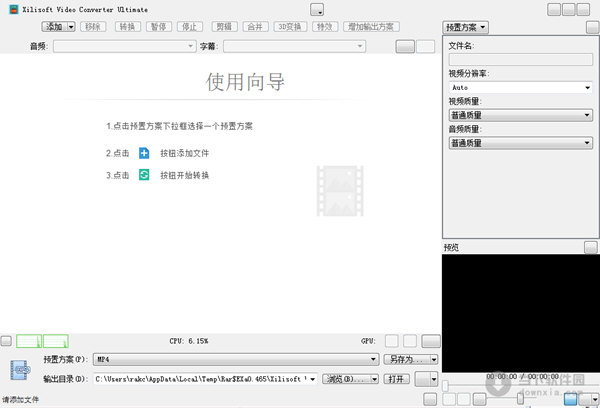The height and width of the screenshot is (408, 600).
Task: Click the CPU: 6.15% readout
Action: pyautogui.click(x=189, y=341)
